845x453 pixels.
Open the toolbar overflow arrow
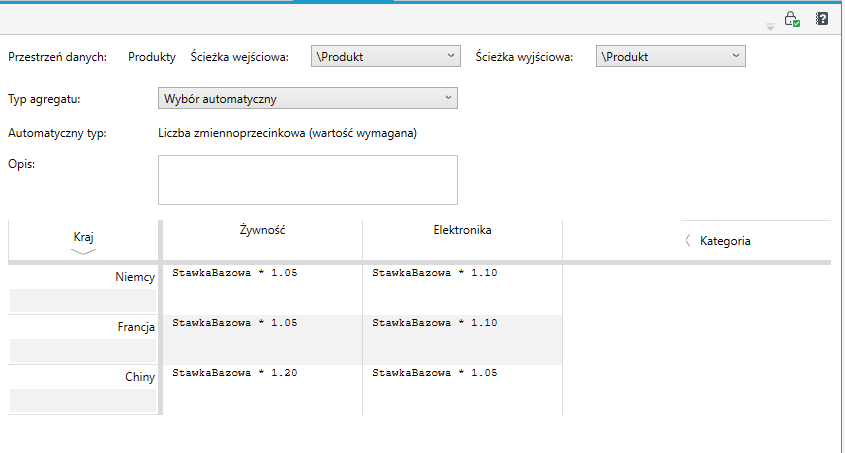[x=770, y=27]
